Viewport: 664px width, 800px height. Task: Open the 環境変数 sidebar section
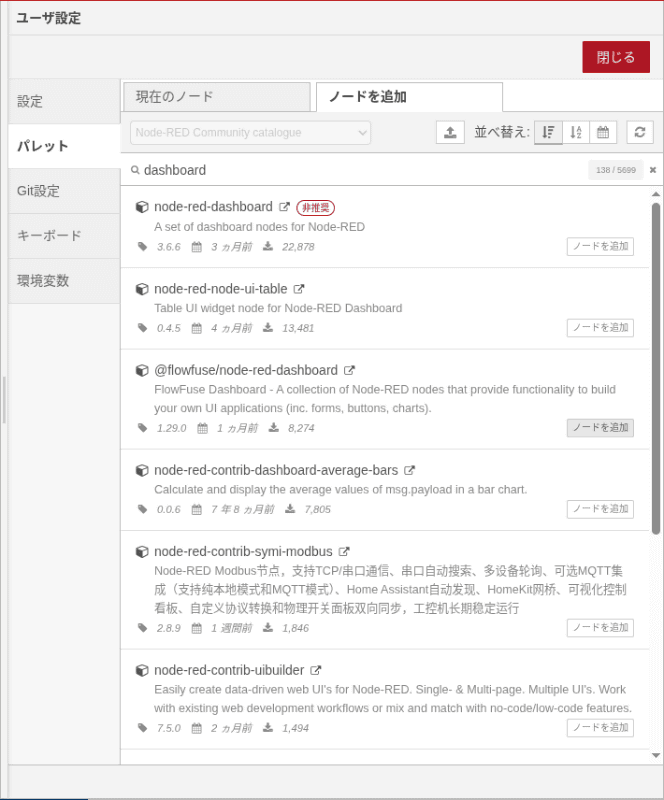(x=64, y=281)
